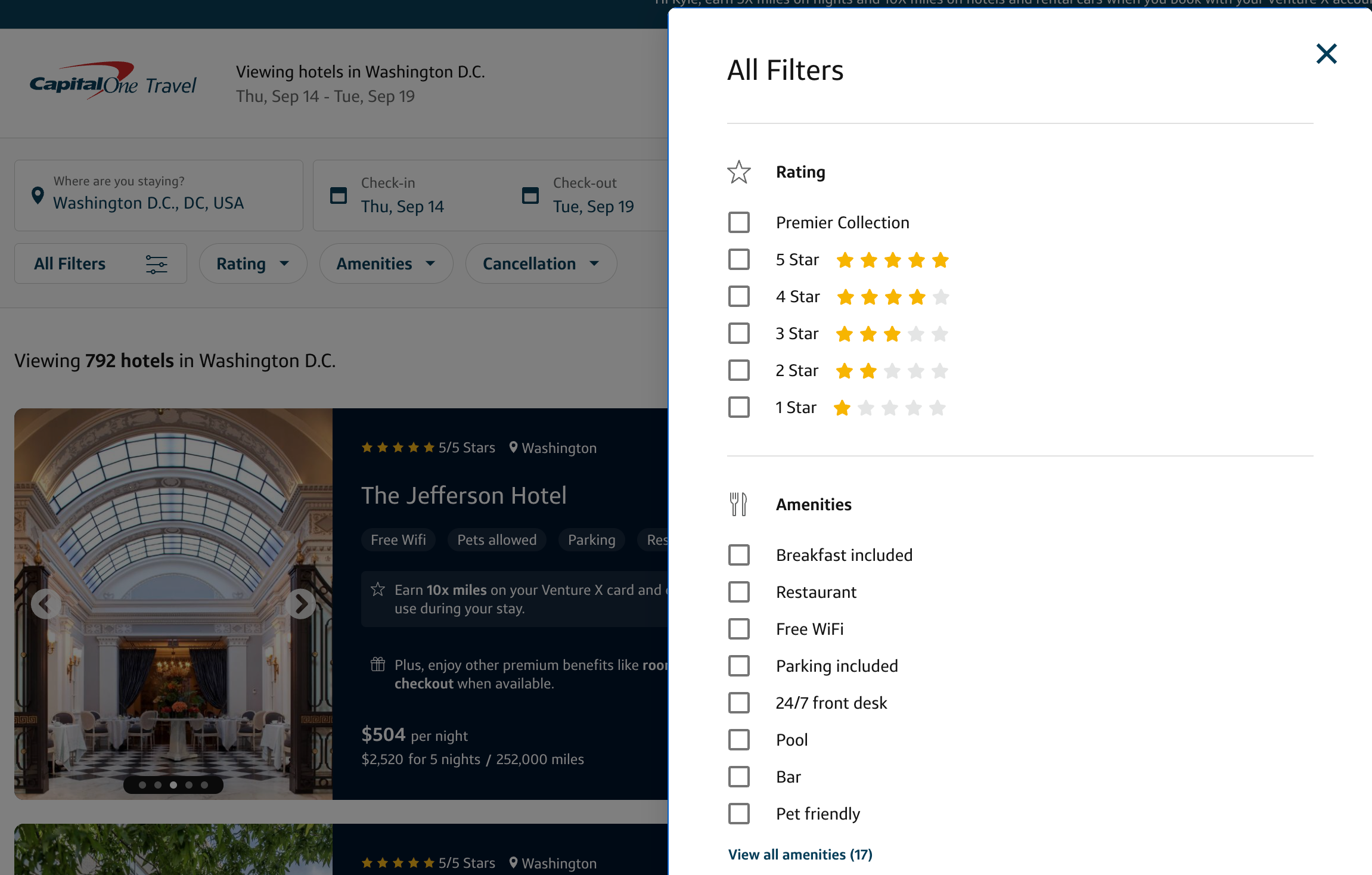Screen dimensions: 1372x875
Task: Click the Rating star icon in filters panel
Action: pos(739,170)
